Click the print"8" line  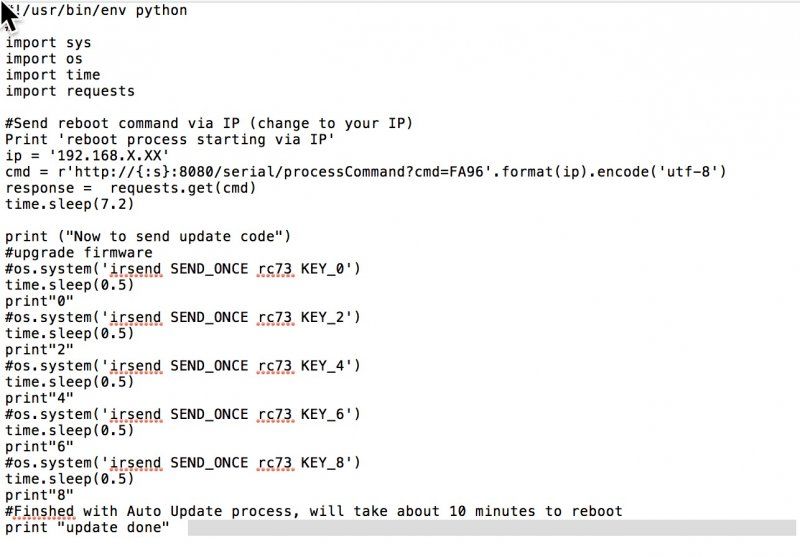pyautogui.click(x=40, y=495)
